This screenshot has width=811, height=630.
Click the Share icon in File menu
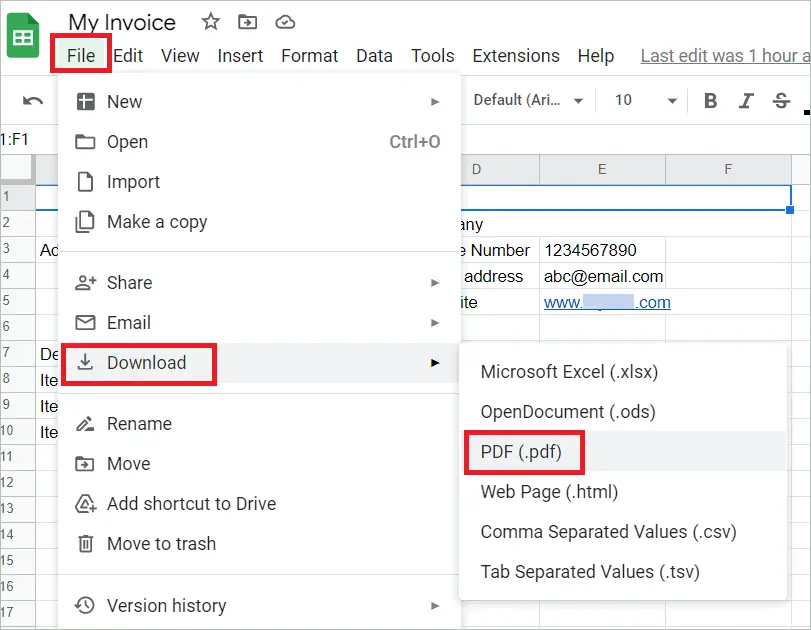[84, 282]
